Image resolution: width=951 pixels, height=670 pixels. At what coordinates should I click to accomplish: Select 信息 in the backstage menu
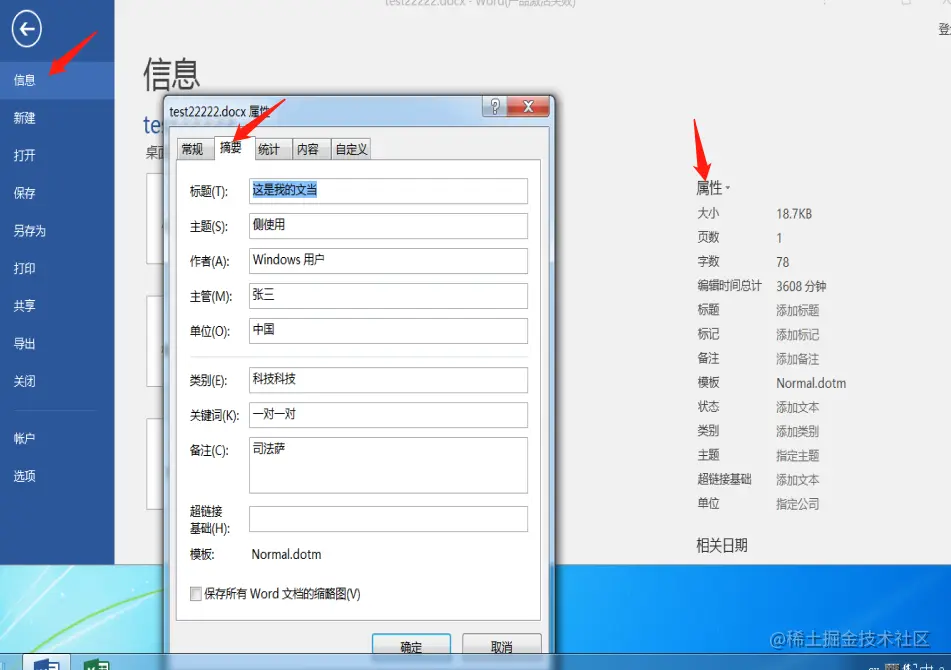[x=57, y=80]
